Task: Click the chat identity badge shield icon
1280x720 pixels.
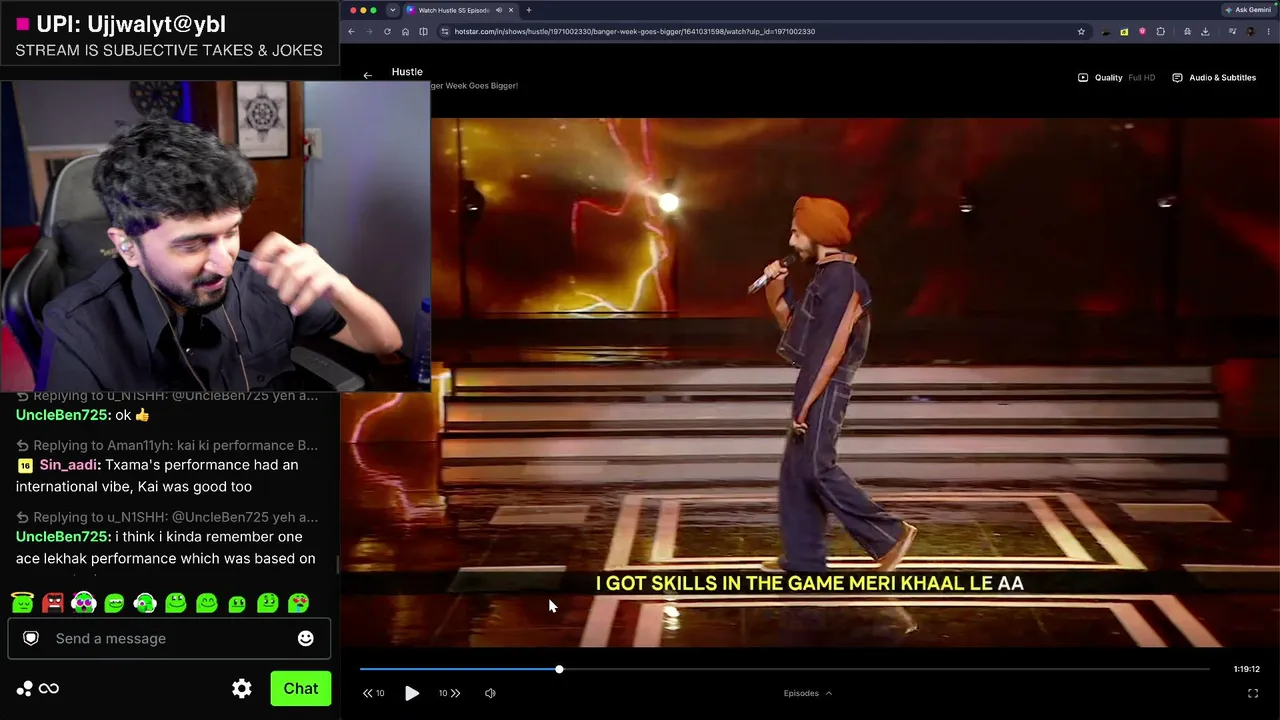Action: point(31,638)
